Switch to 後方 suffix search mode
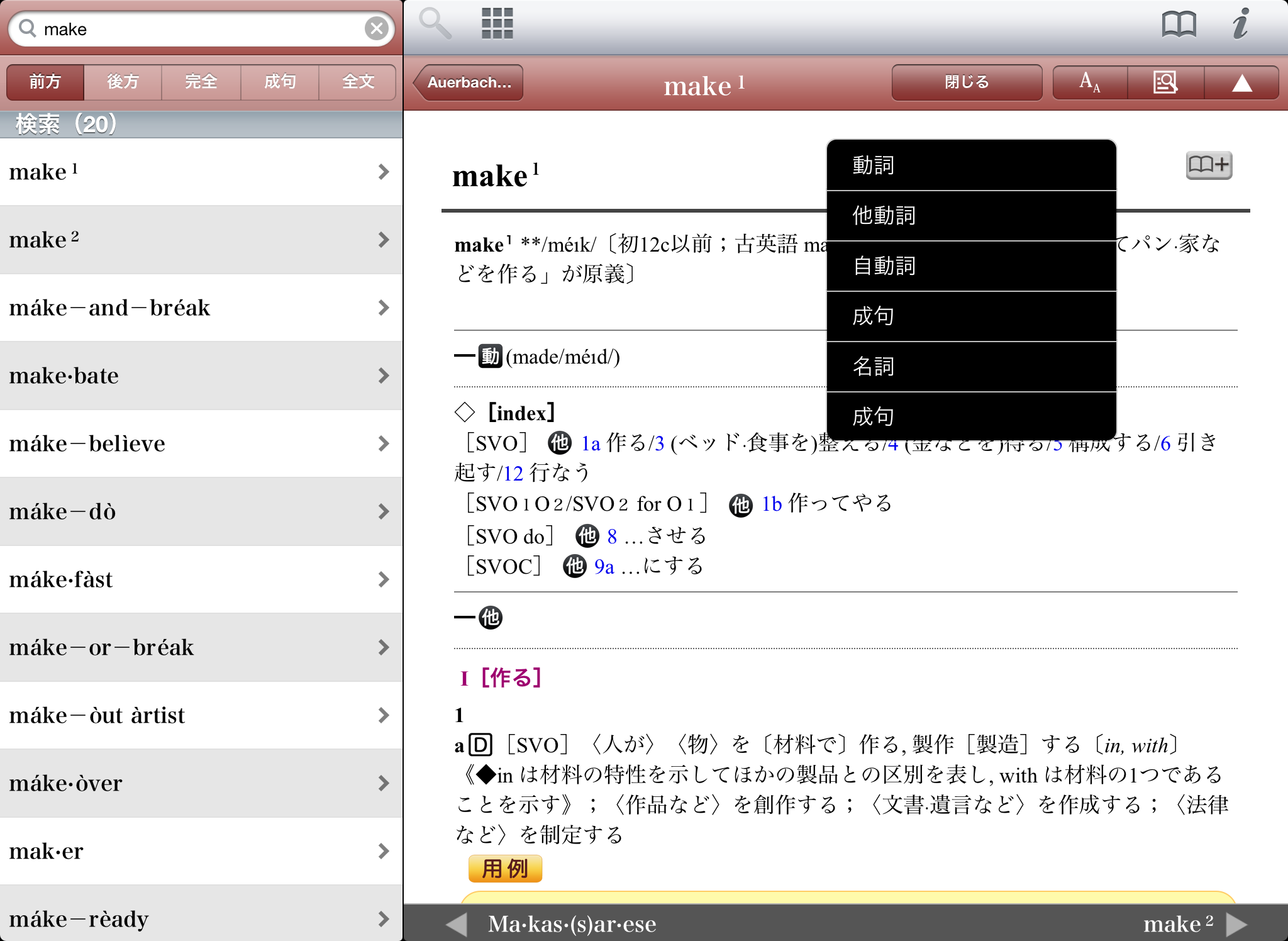Viewport: 1288px width, 941px height. (x=123, y=82)
